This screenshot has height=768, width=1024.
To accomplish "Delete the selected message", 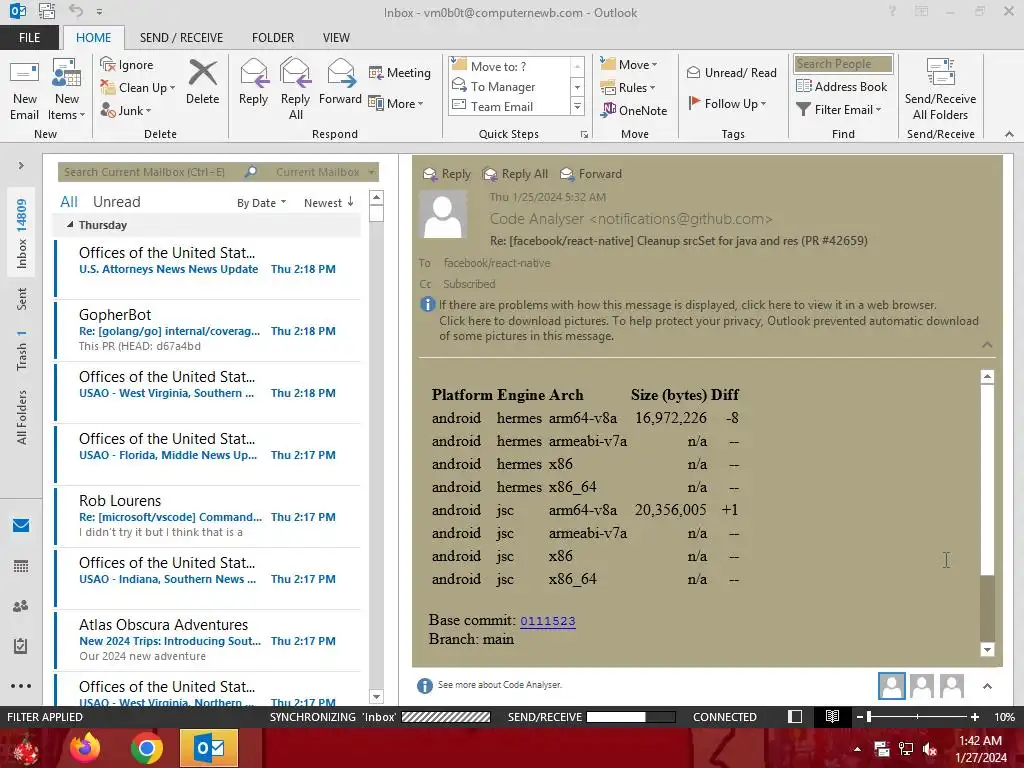I will 202,82.
